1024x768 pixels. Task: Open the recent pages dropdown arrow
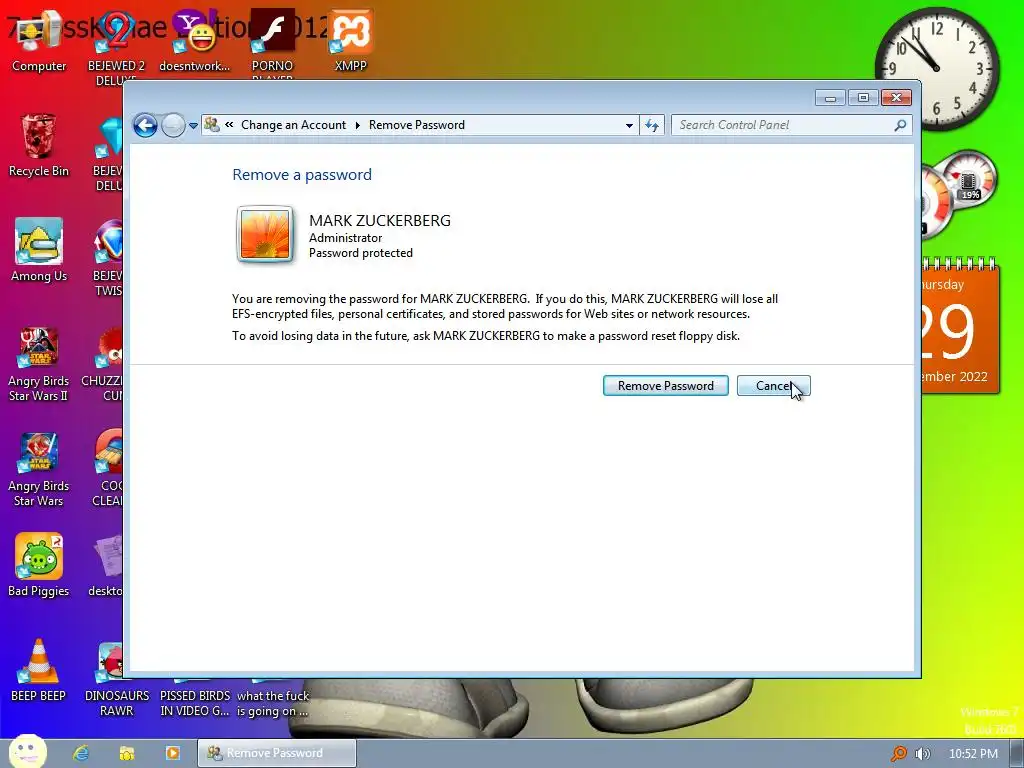193,125
